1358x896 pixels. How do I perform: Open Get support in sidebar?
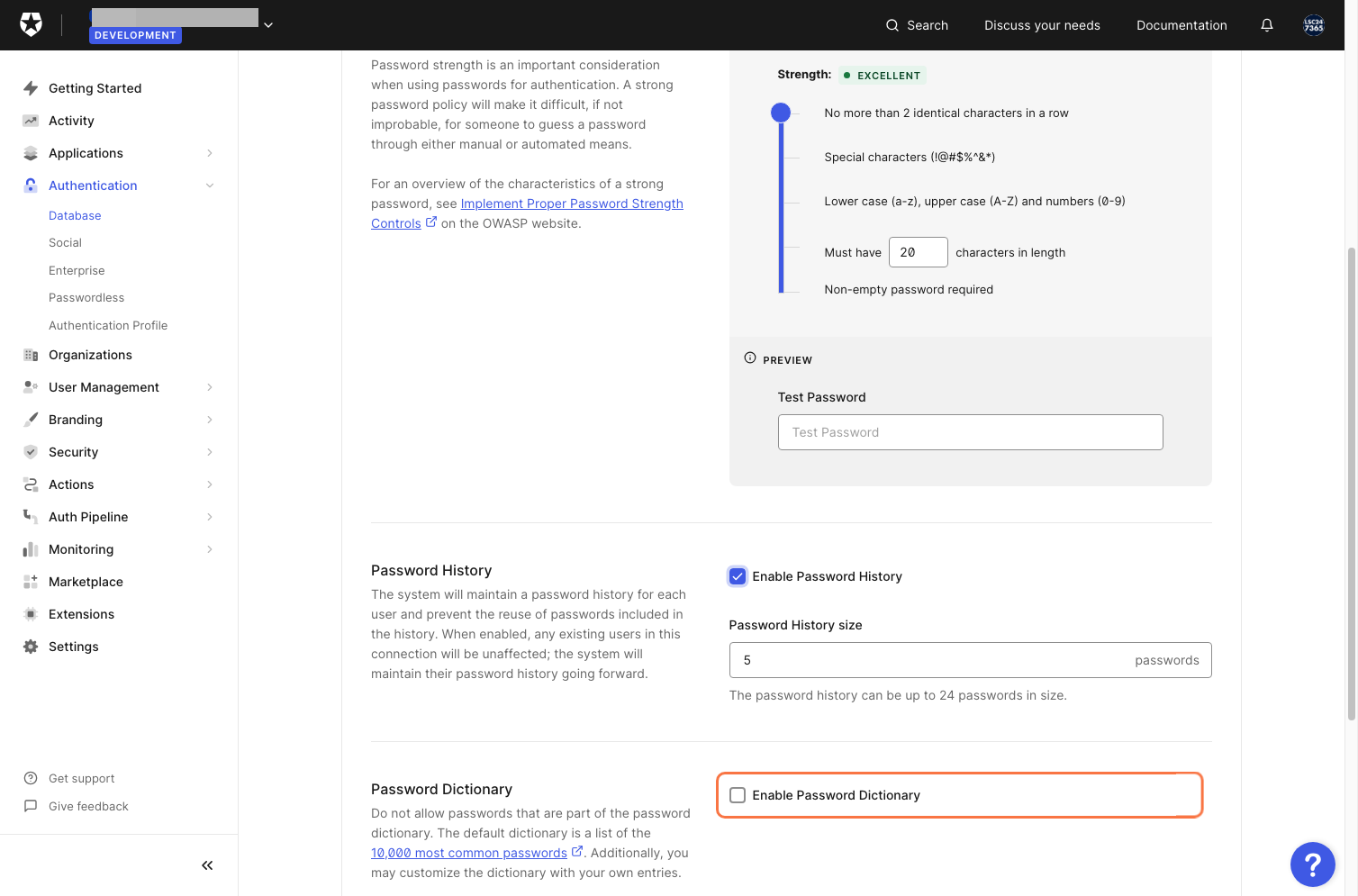pyautogui.click(x=82, y=779)
